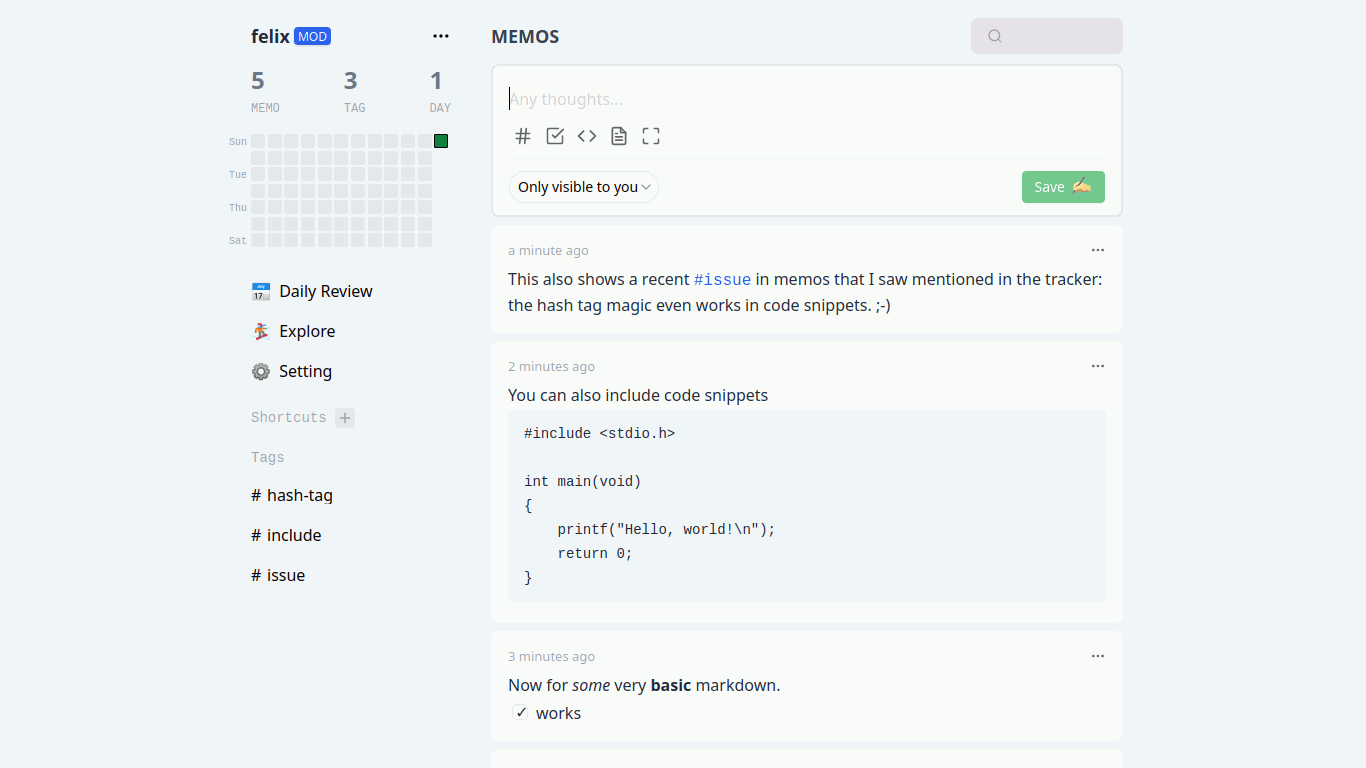Add a new shortcut with the plus icon
Image resolution: width=1366 pixels, height=768 pixels.
345,418
